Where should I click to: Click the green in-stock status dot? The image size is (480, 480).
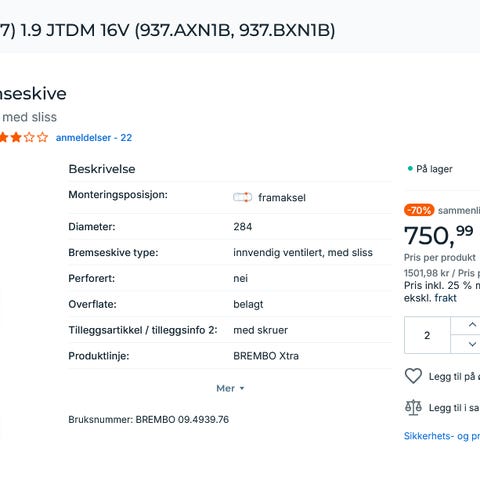point(410,168)
